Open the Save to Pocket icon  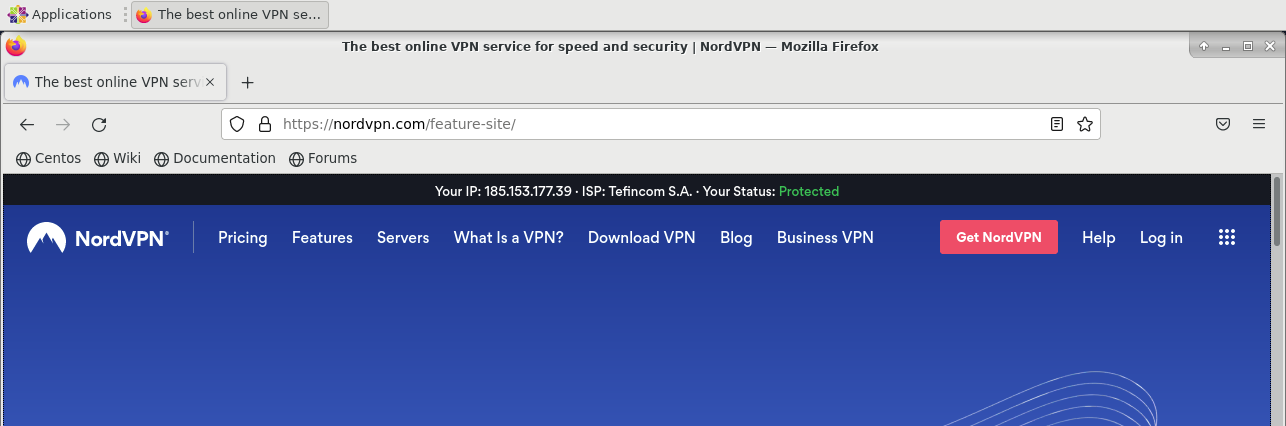(1222, 124)
